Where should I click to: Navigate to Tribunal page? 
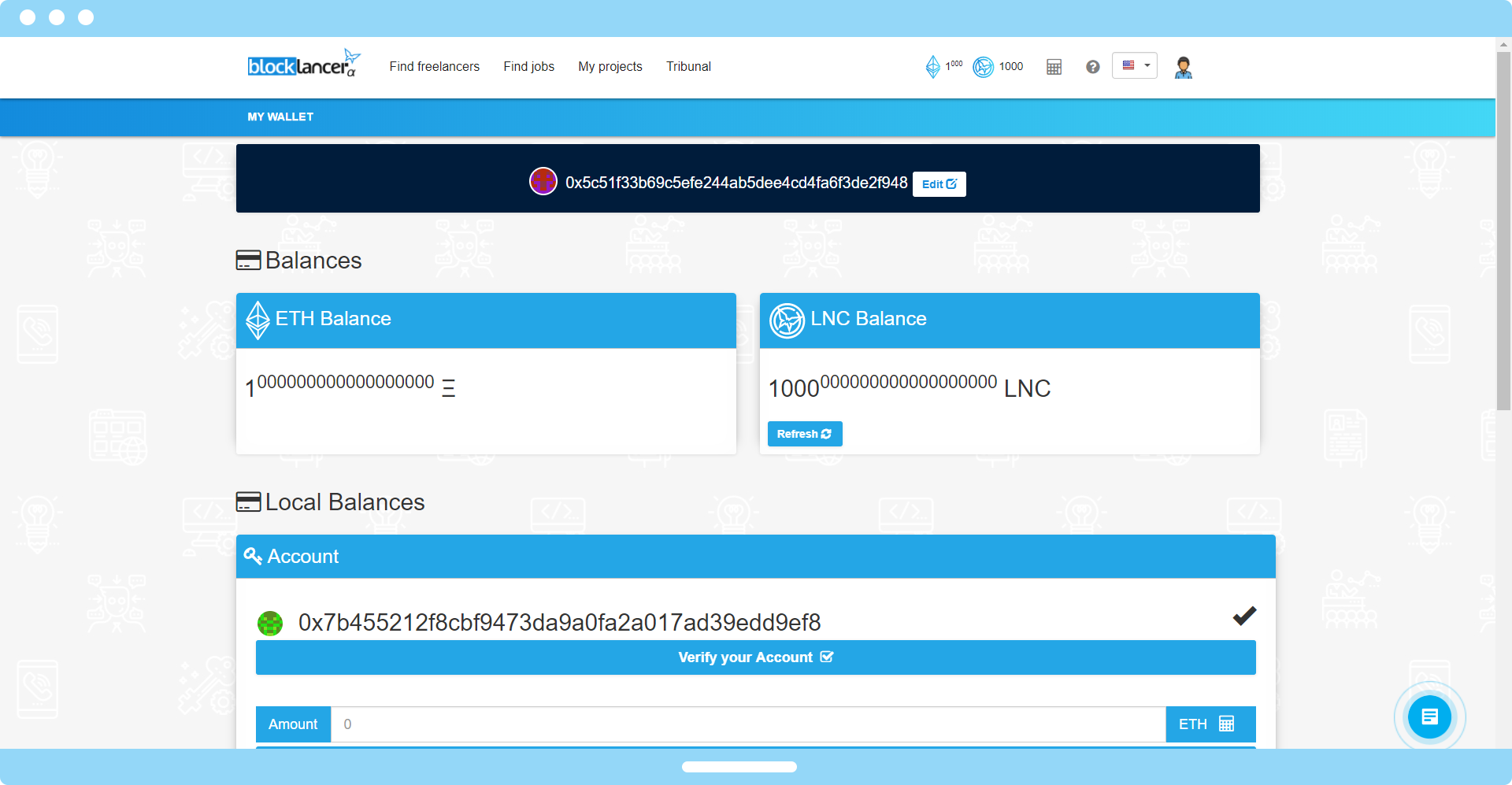tap(688, 66)
